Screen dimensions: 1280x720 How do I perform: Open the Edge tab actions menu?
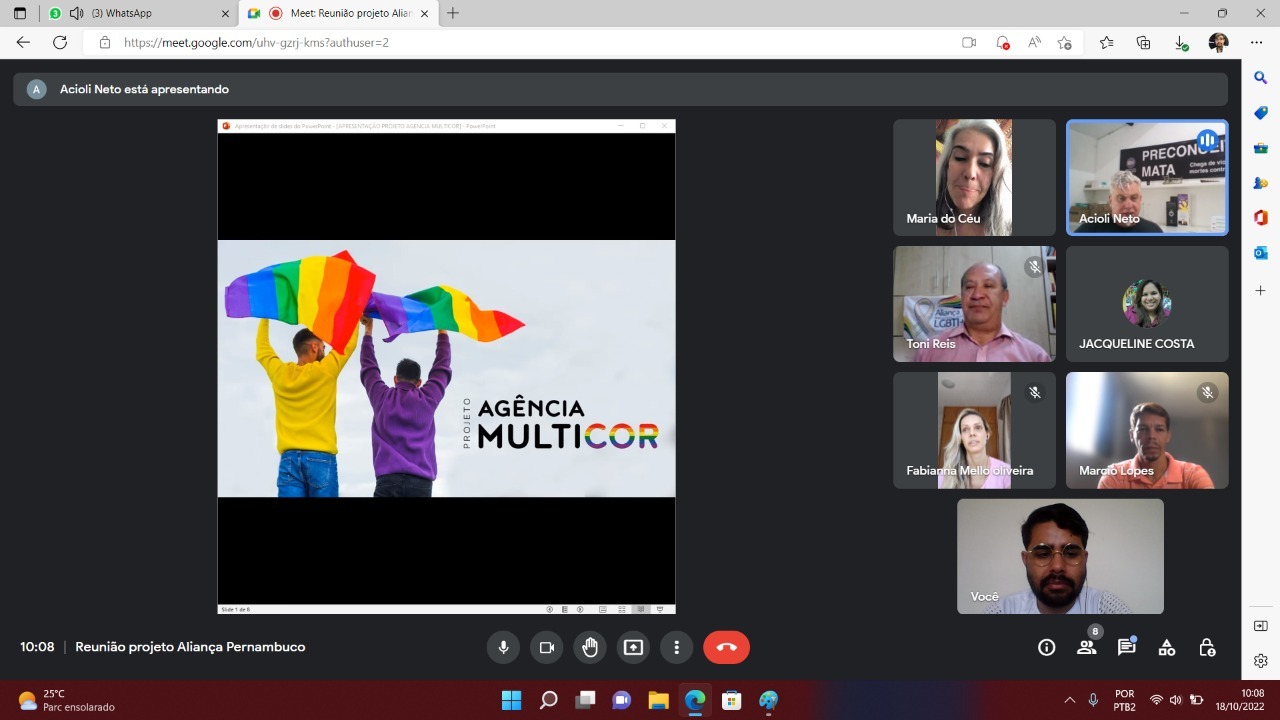pos(20,13)
